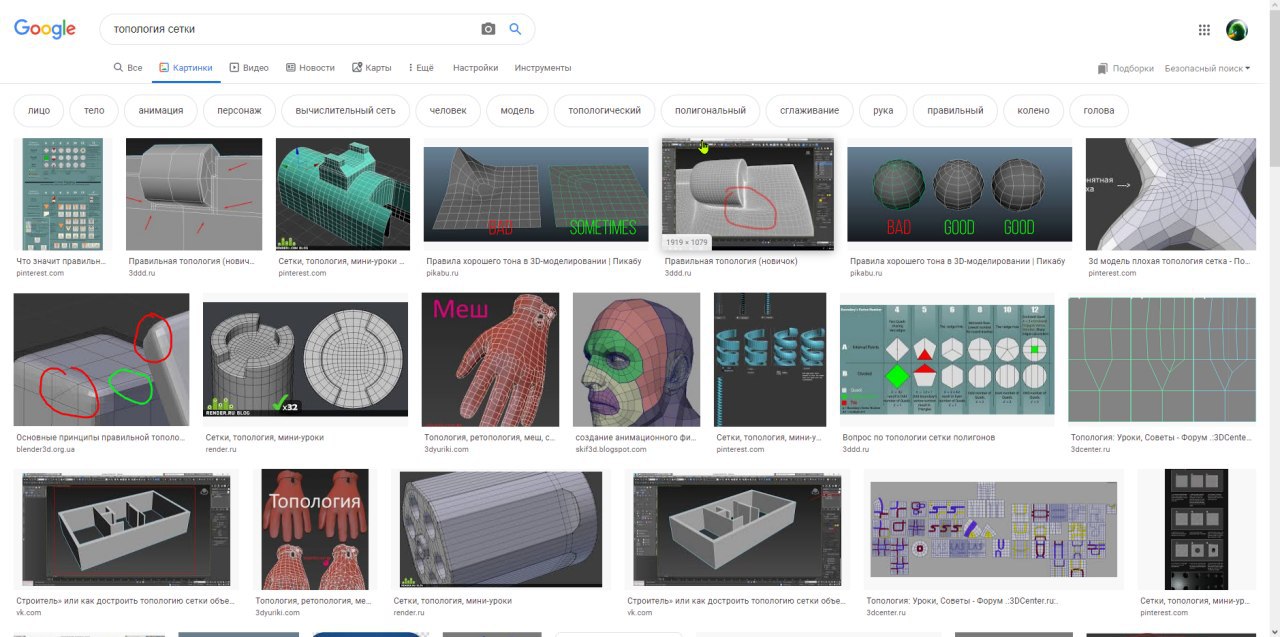The height and width of the screenshot is (637, 1280).
Task: Open the polygon shapes table thumbnail
Action: (x=947, y=359)
